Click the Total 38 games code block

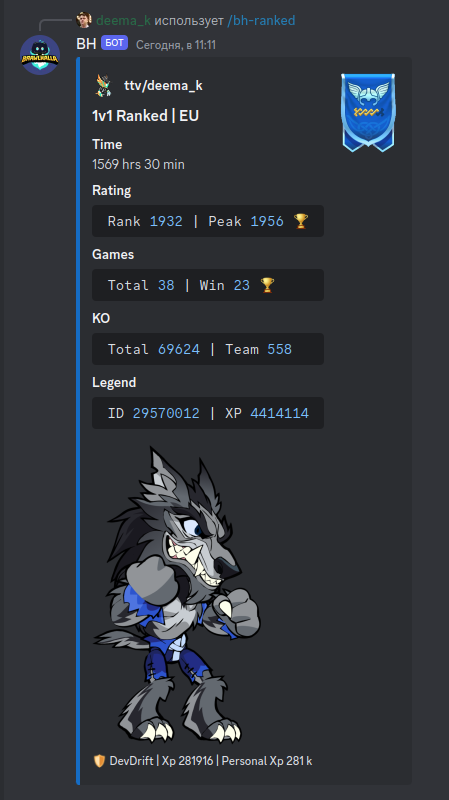(x=208, y=285)
